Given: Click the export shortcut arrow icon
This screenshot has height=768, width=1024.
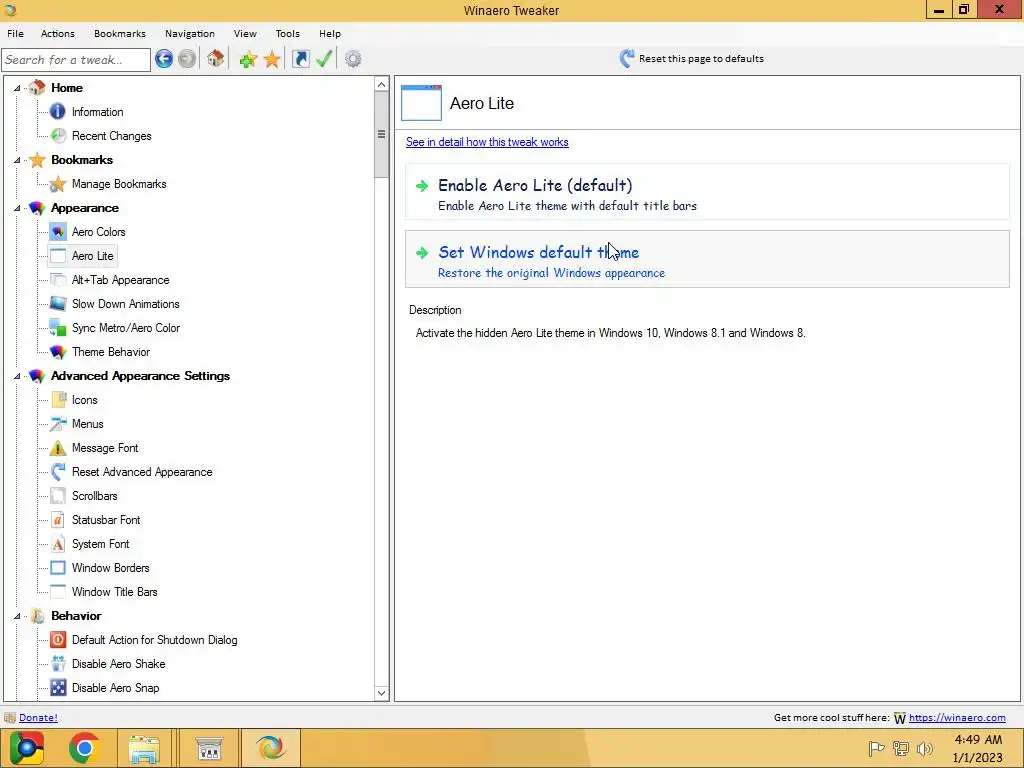Looking at the screenshot, I should point(300,59).
